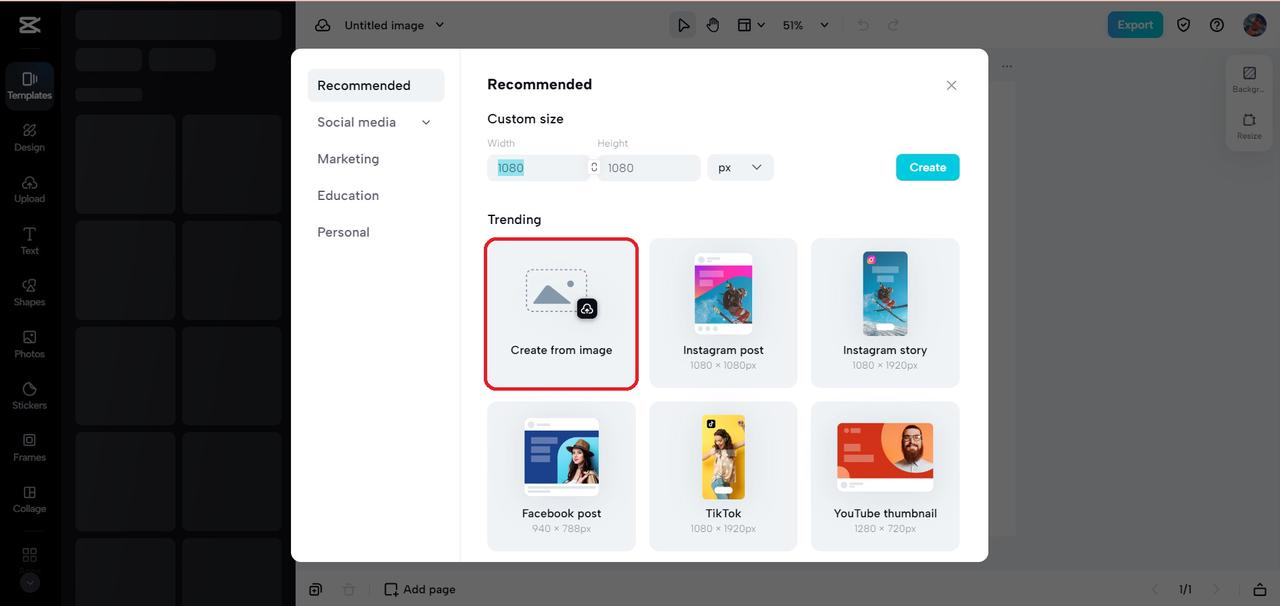Open the Photos sidebar panel
Screen dimensions: 1280x606
(x=29, y=344)
